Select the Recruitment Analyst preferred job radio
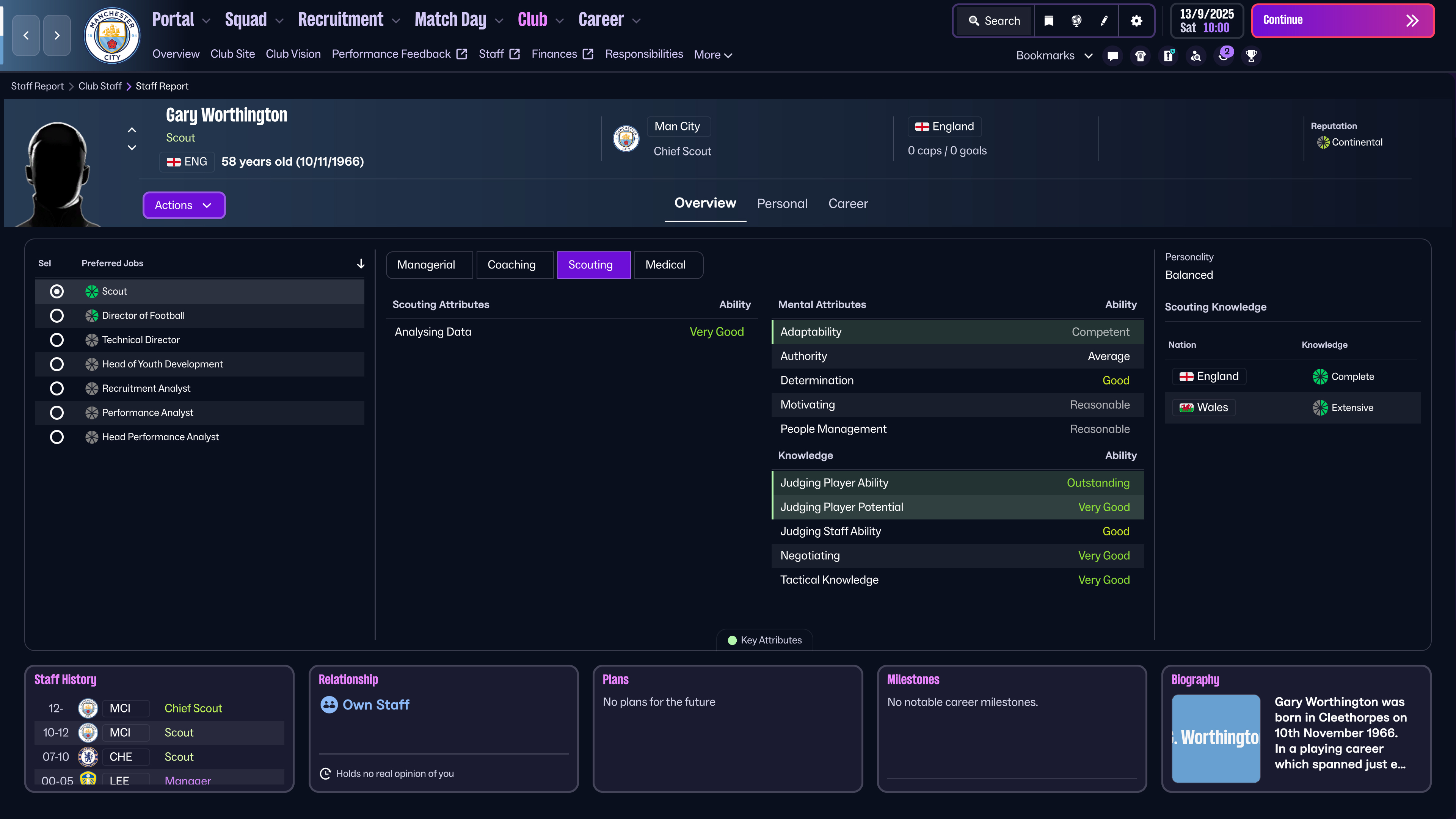This screenshot has height=819, width=1456. [x=56, y=388]
